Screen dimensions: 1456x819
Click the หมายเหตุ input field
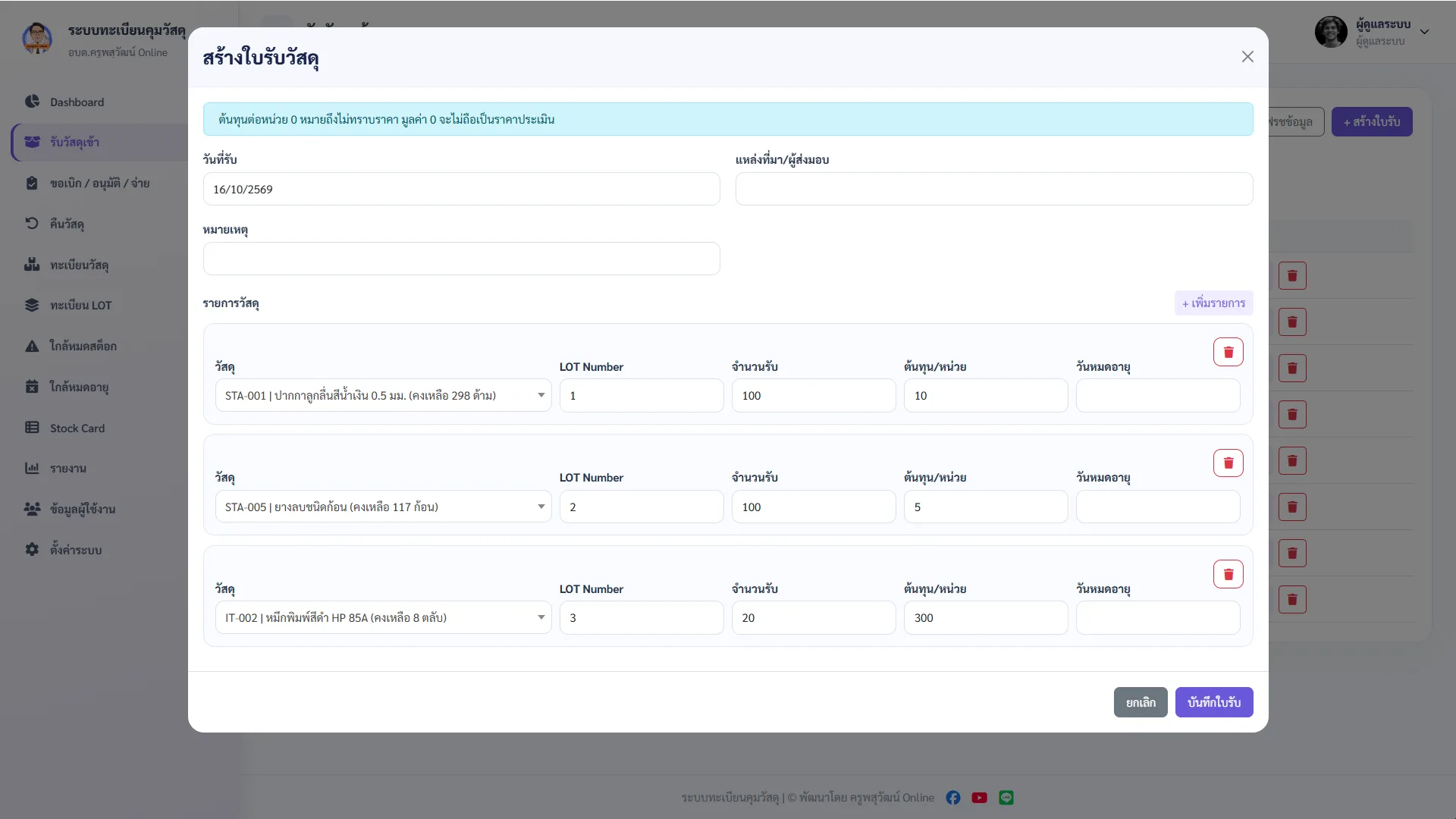tap(461, 259)
